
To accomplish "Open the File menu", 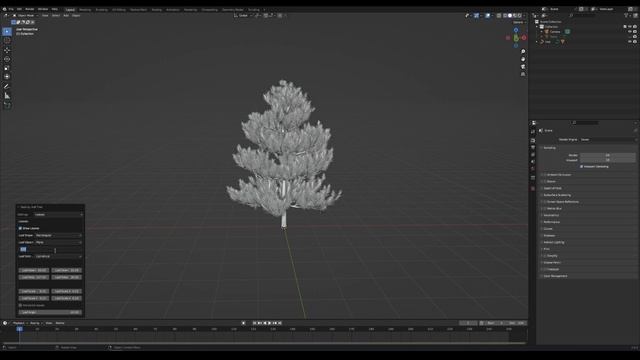I will coord(11,9).
